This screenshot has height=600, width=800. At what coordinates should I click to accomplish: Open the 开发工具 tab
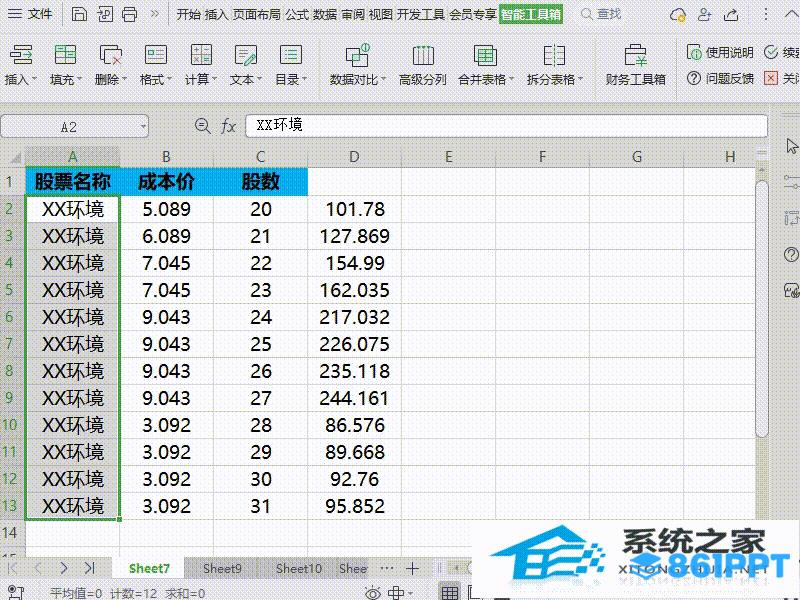click(420, 14)
